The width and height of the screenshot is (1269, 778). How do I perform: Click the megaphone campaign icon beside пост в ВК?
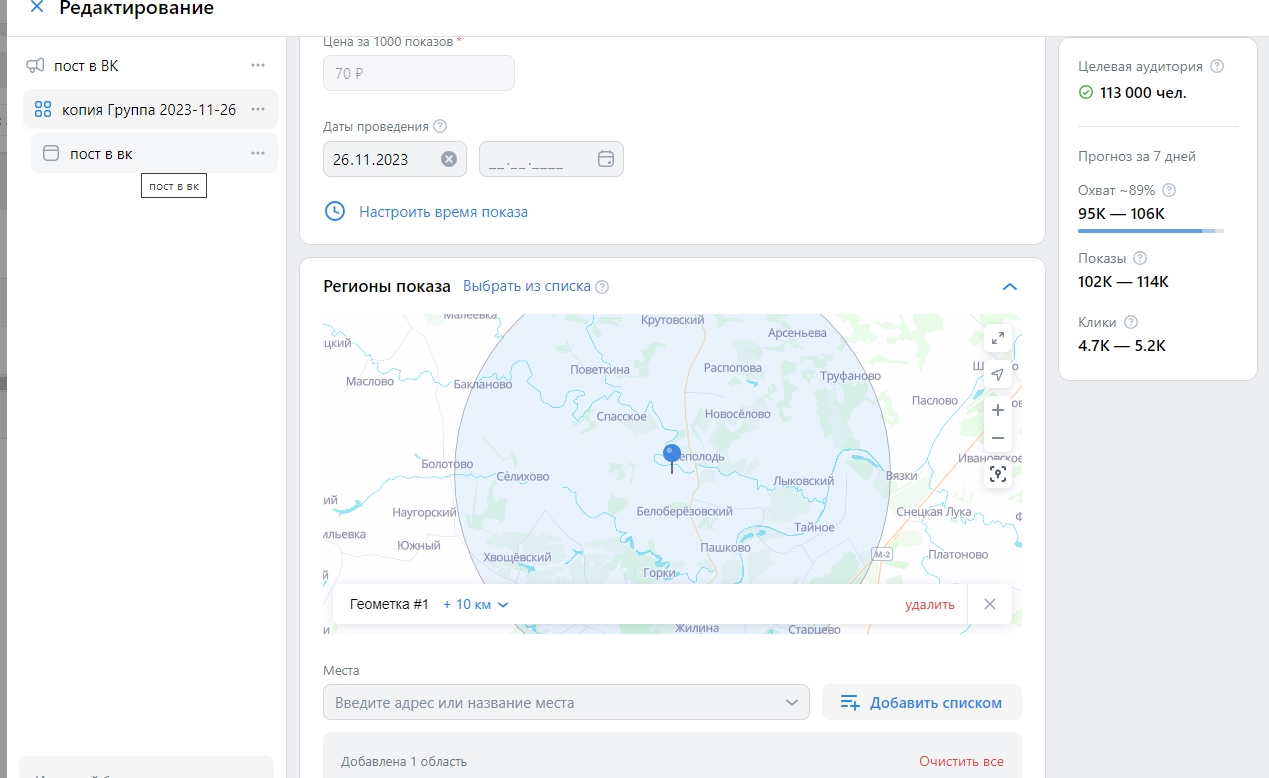35,66
